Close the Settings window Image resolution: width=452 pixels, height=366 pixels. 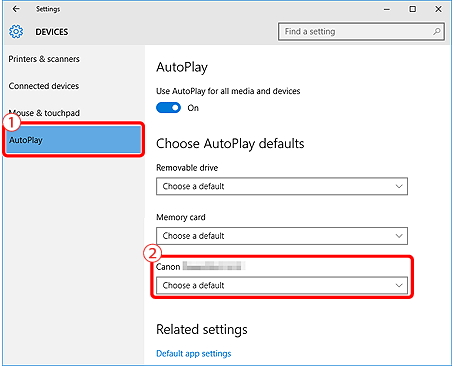(438, 9)
